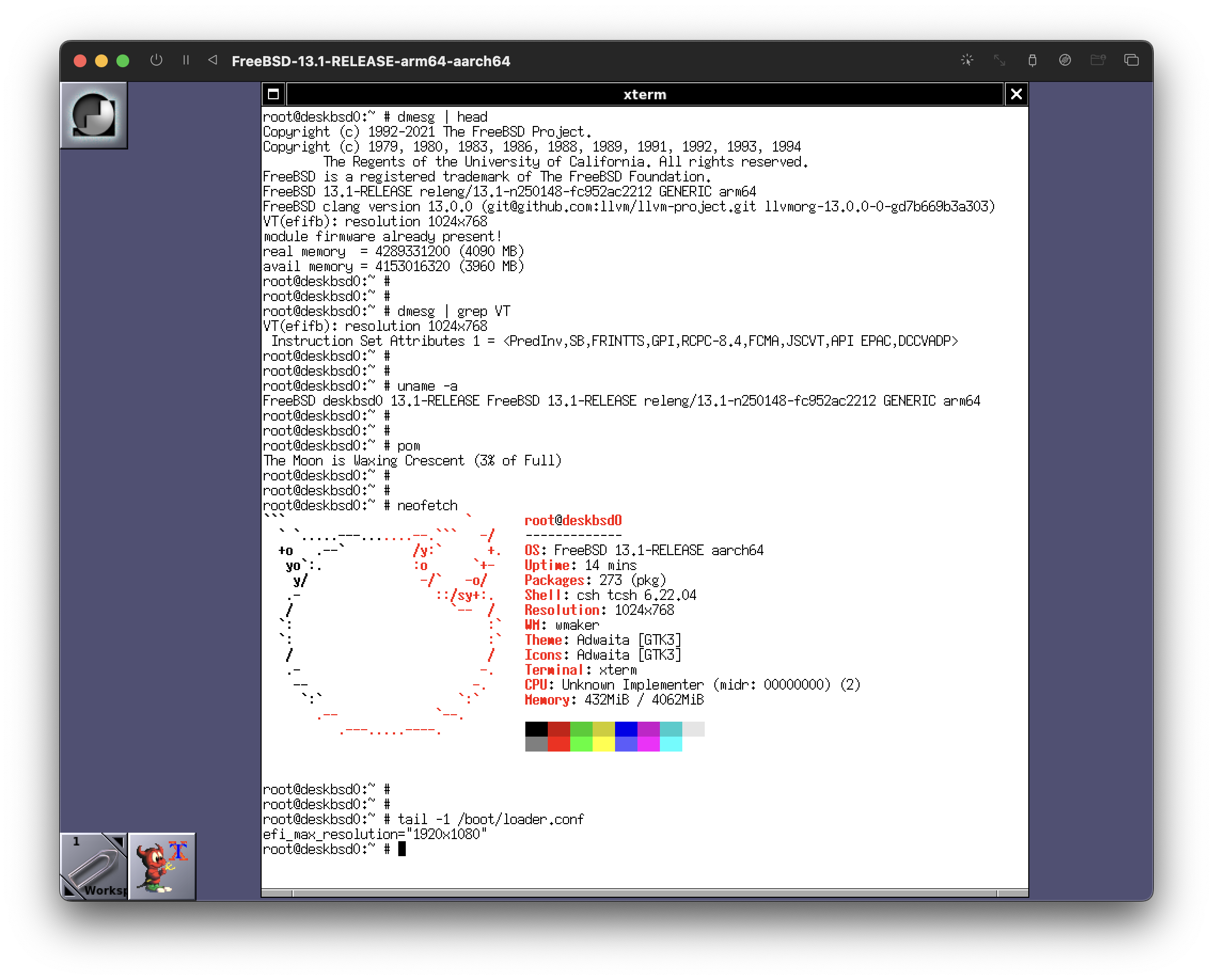Click the 'Resolution: 1024x768' neofetch line

click(x=599, y=610)
